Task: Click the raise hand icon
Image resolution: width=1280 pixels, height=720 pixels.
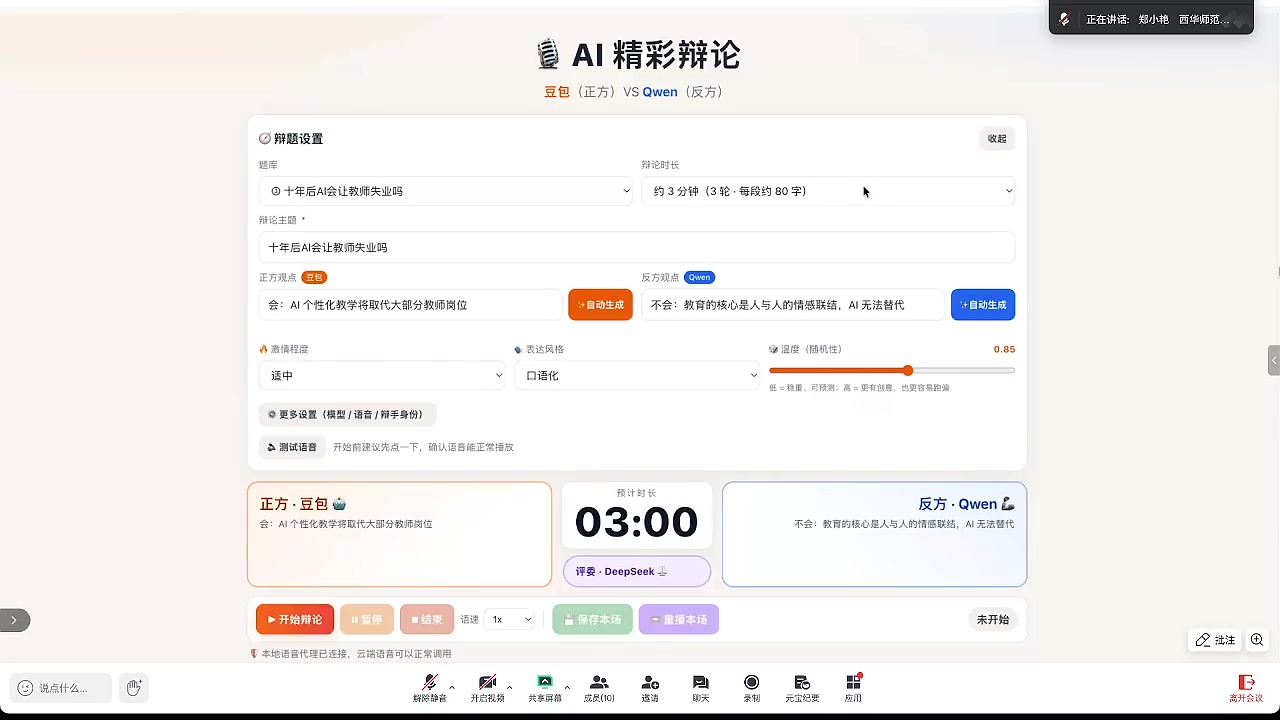Action: 134,687
